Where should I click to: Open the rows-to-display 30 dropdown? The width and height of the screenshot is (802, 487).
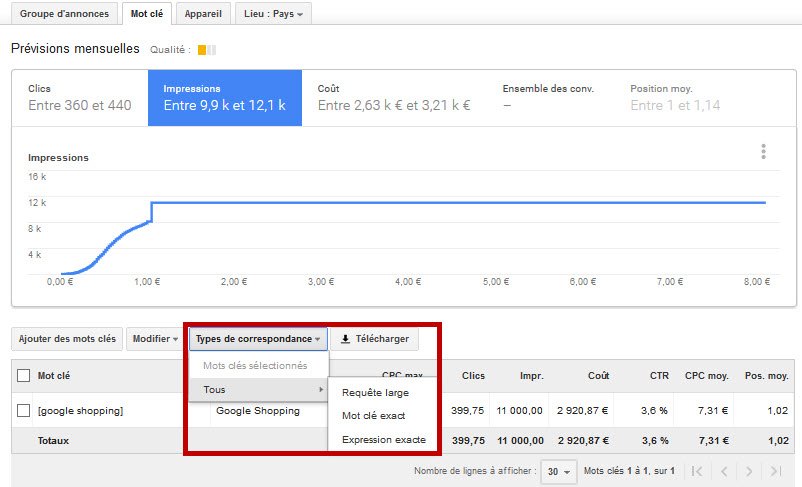pyautogui.click(x=559, y=471)
